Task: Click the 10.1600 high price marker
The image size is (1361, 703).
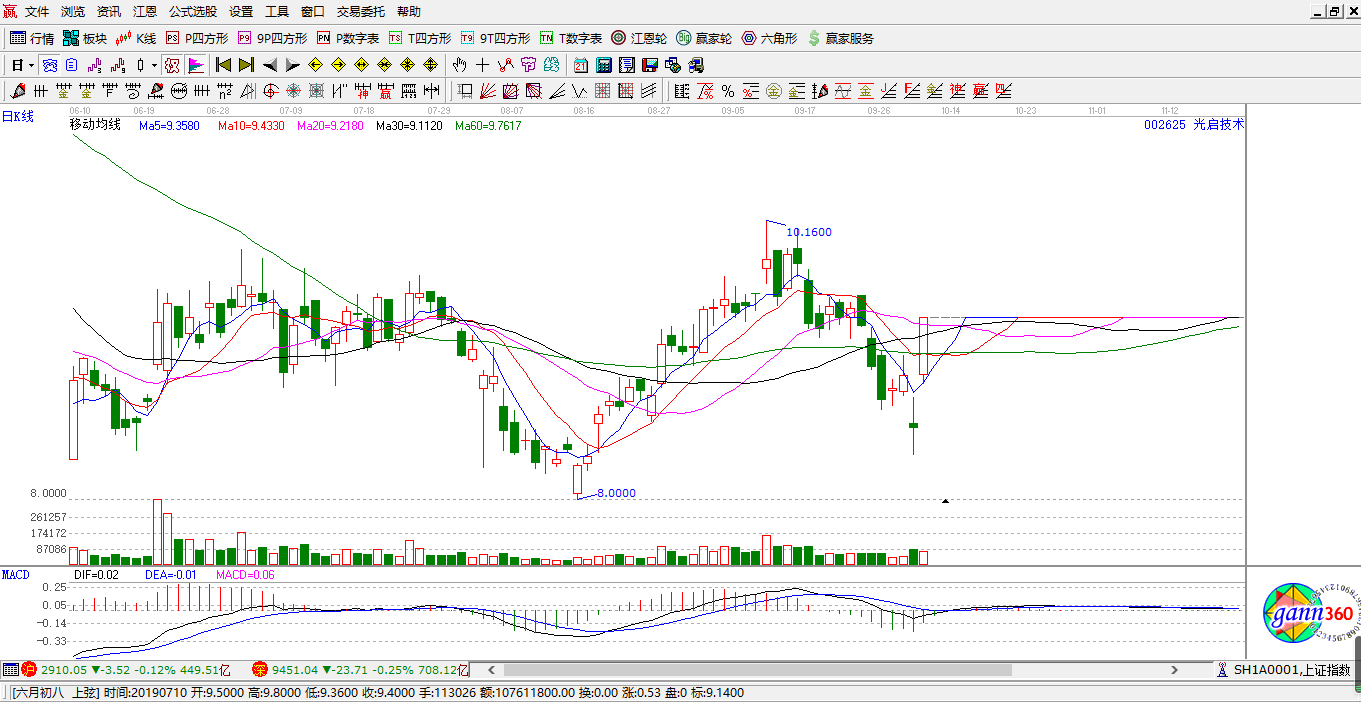Action: pos(809,232)
